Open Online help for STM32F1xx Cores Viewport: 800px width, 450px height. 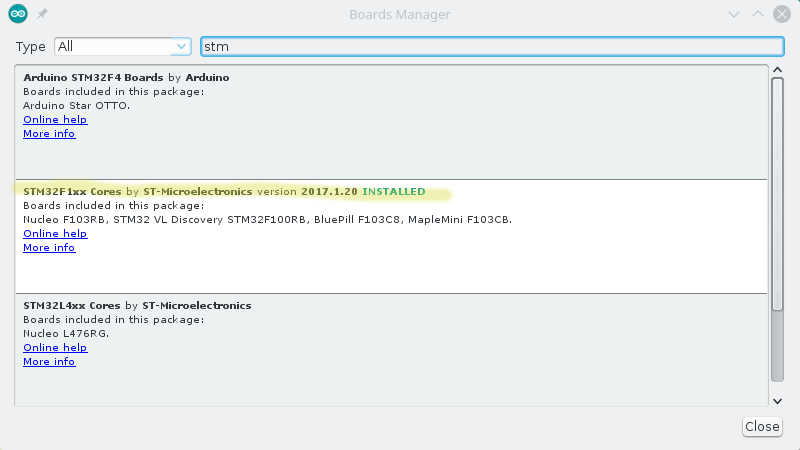pos(55,234)
